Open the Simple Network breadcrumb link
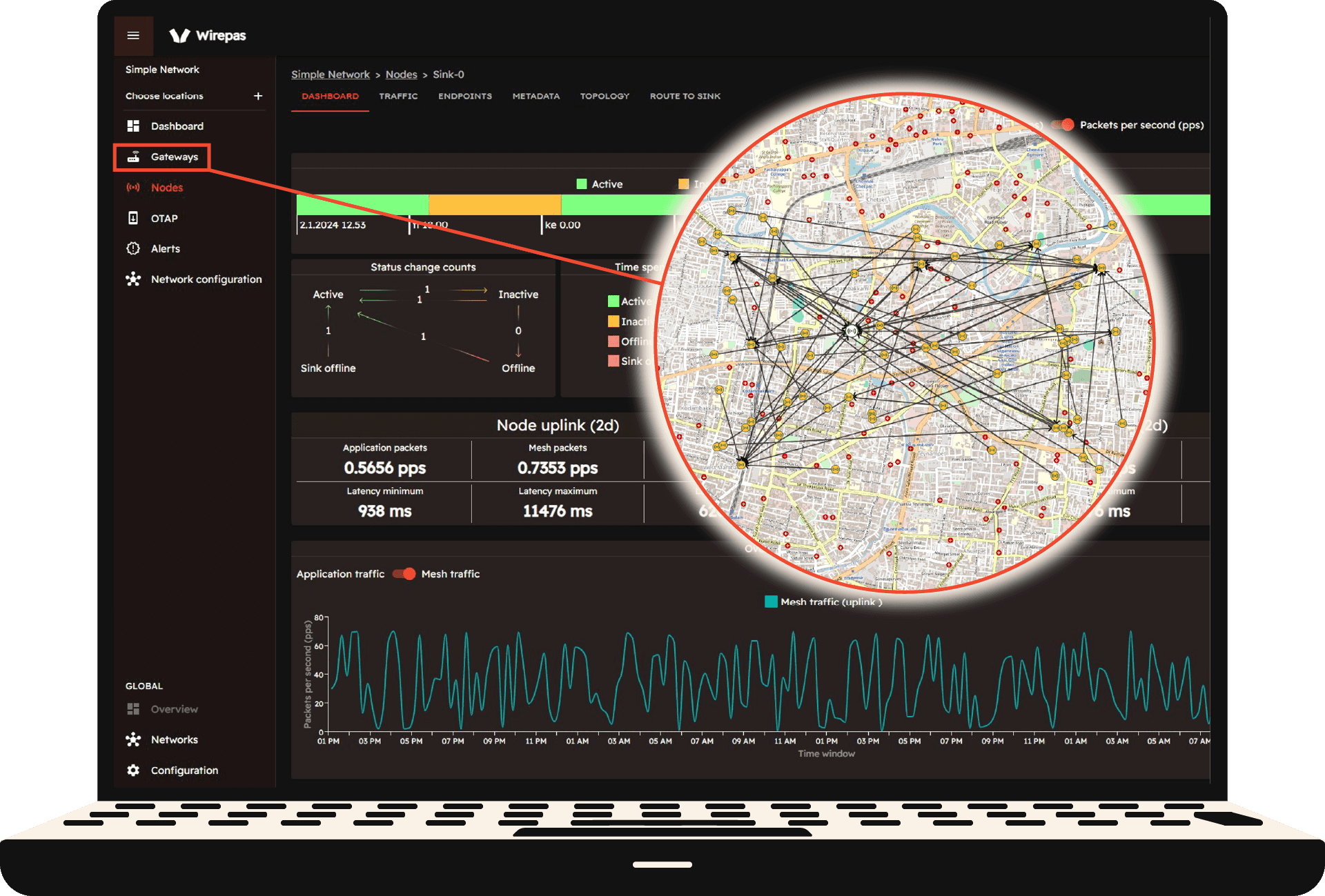Image resolution: width=1325 pixels, height=896 pixels. pyautogui.click(x=331, y=74)
